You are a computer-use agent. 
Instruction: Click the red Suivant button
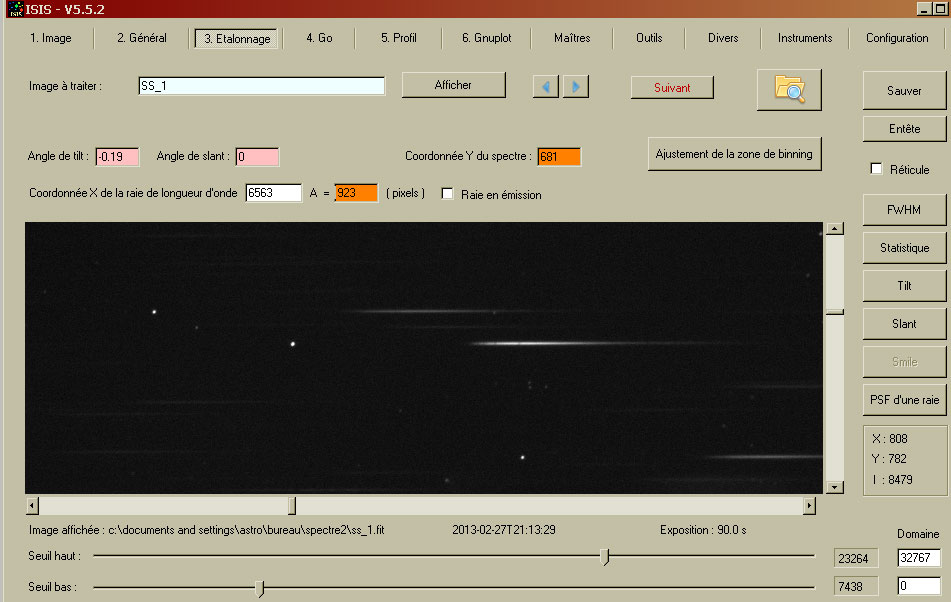click(x=672, y=87)
